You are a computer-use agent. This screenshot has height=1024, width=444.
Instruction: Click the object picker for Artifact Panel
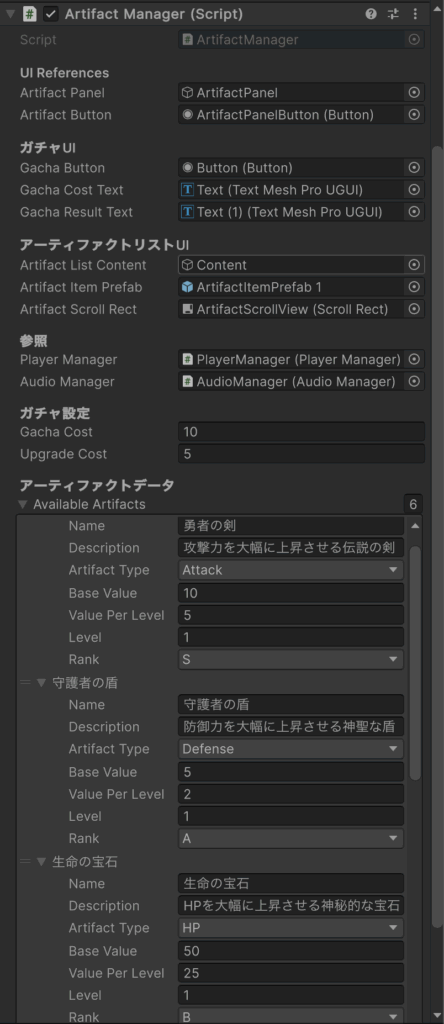coord(414,93)
